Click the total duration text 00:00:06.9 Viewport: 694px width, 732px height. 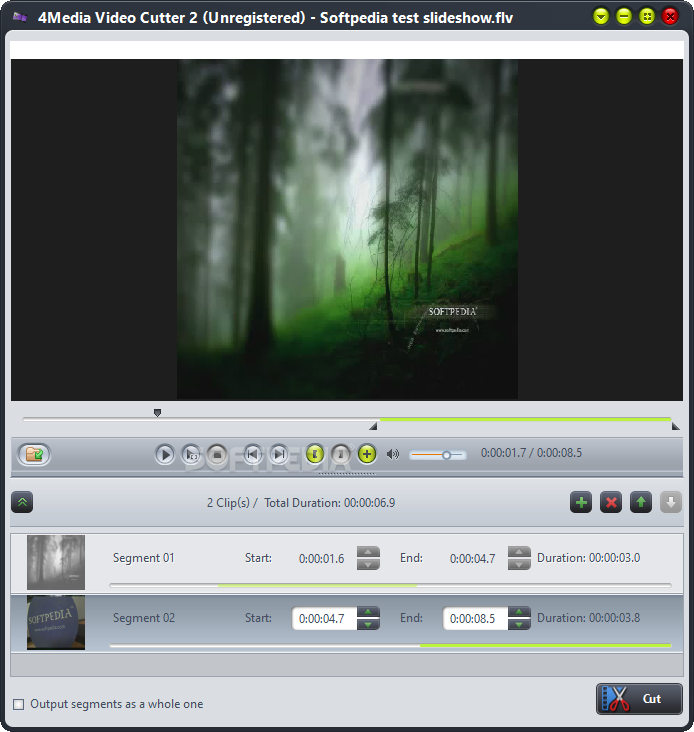point(369,503)
